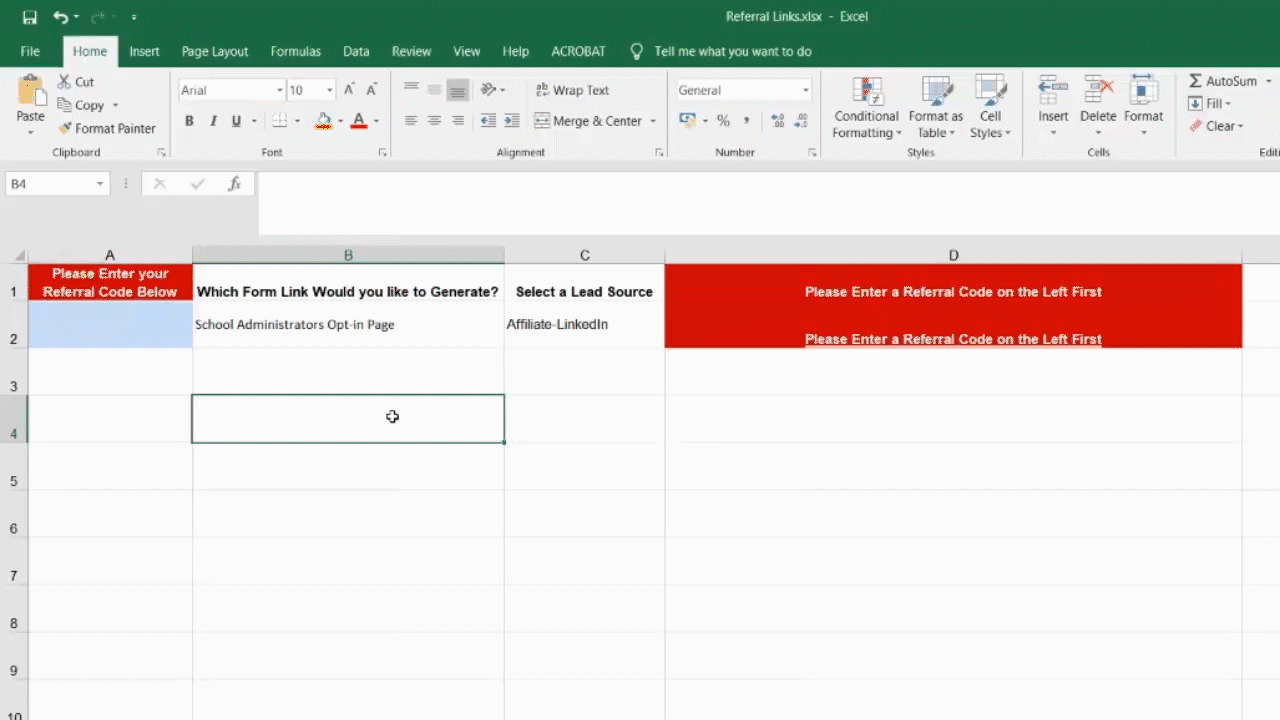Select the blue Referral Code cell A2

click(110, 325)
